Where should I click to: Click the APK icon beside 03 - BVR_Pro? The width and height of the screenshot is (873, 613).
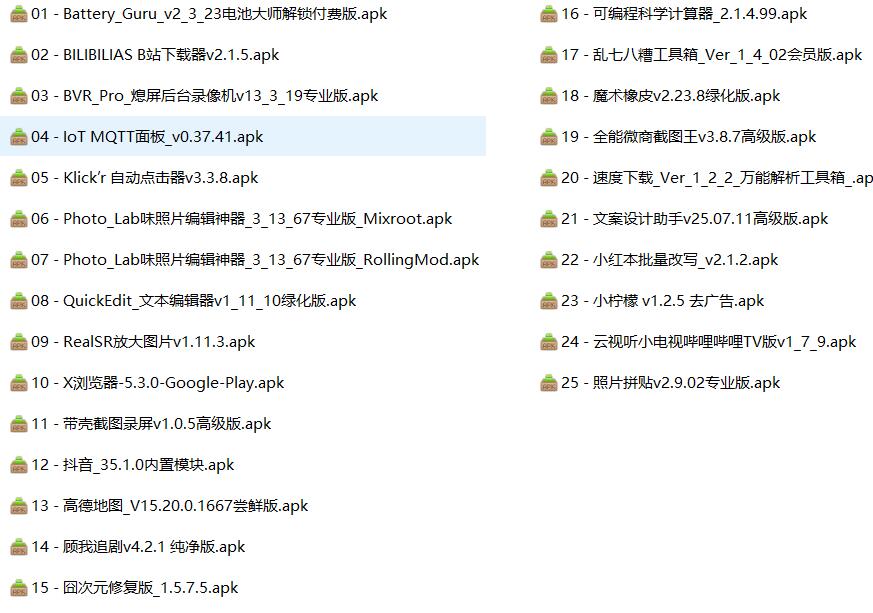pos(19,96)
